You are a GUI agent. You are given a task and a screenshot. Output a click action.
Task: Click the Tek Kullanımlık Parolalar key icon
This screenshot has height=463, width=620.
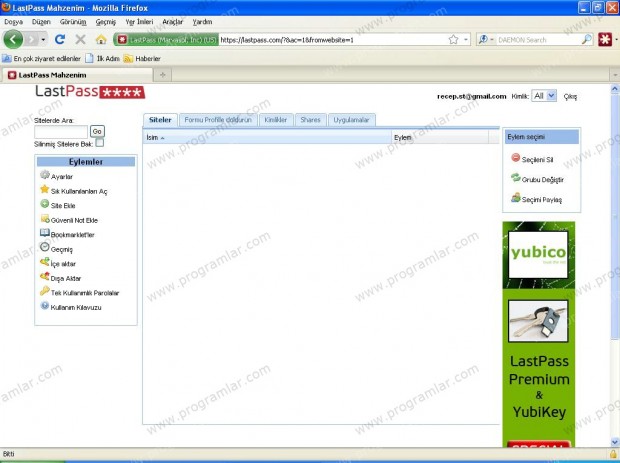(x=45, y=291)
